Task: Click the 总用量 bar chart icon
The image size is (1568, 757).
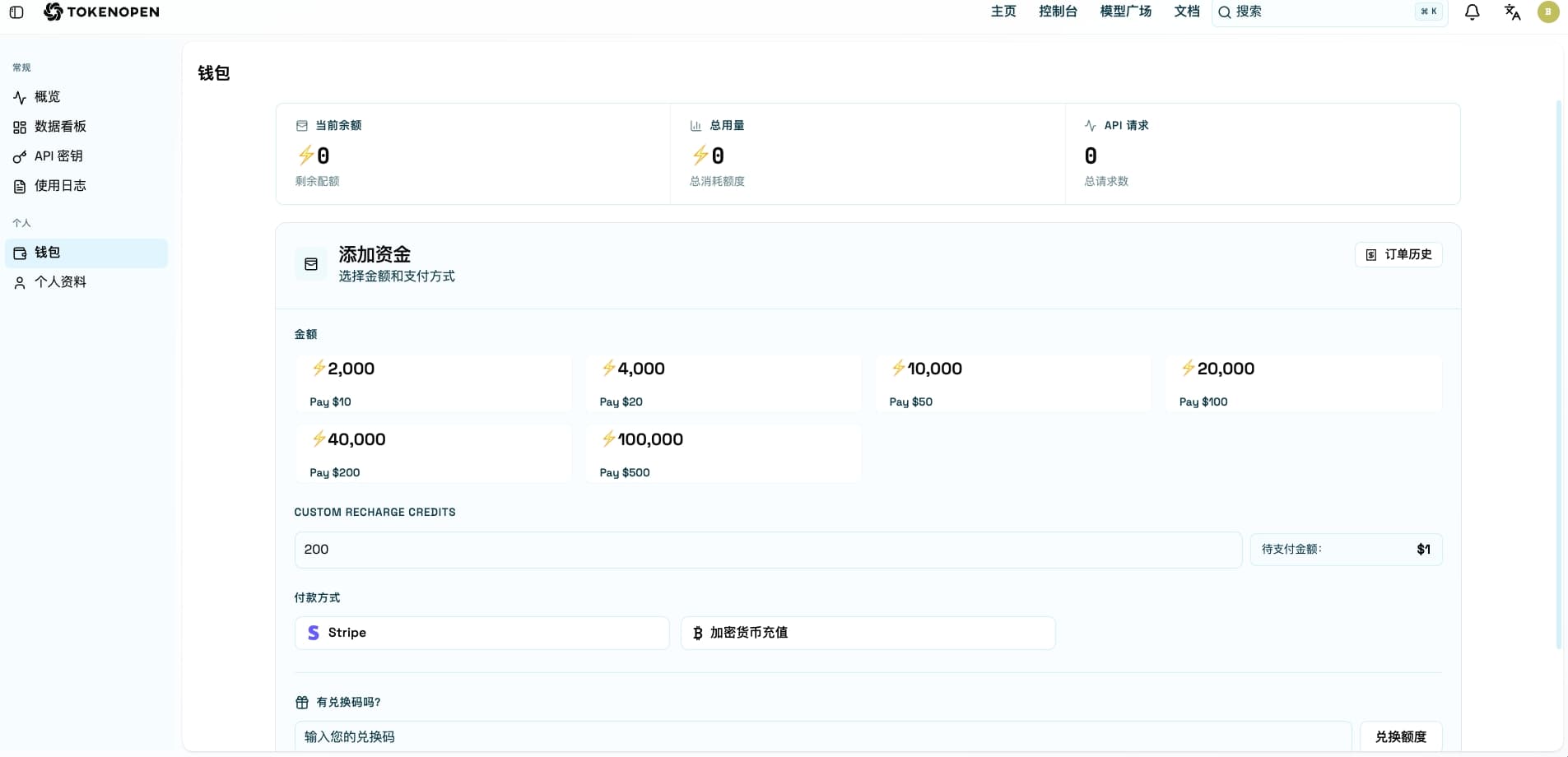Action: [696, 126]
